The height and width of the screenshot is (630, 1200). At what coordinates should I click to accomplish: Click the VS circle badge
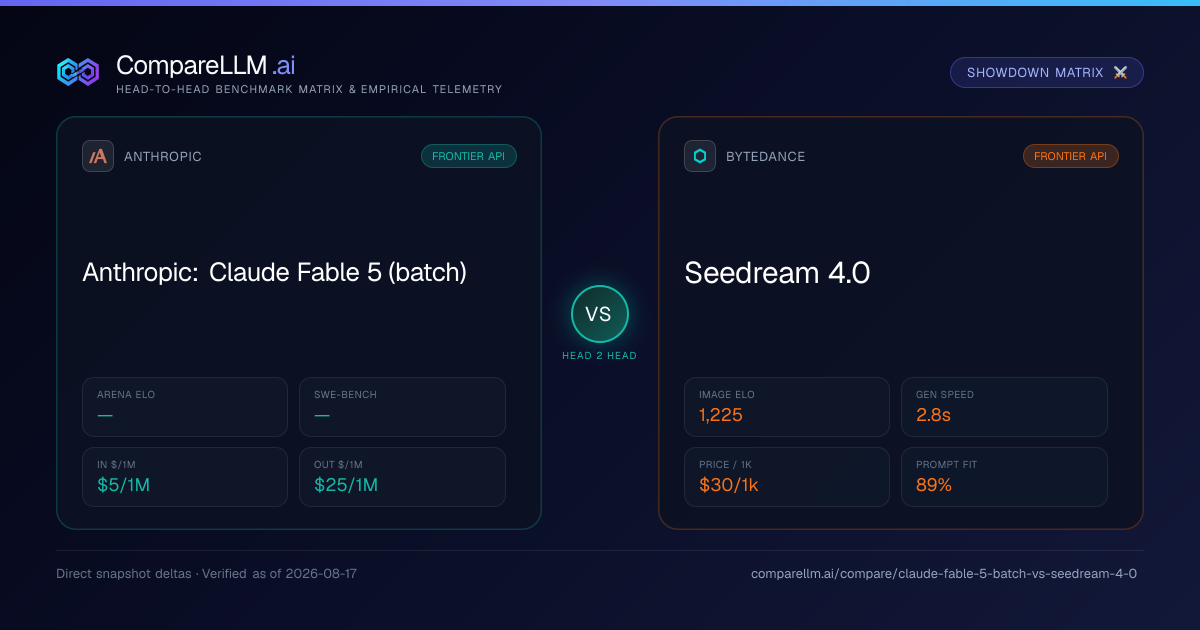[599, 314]
